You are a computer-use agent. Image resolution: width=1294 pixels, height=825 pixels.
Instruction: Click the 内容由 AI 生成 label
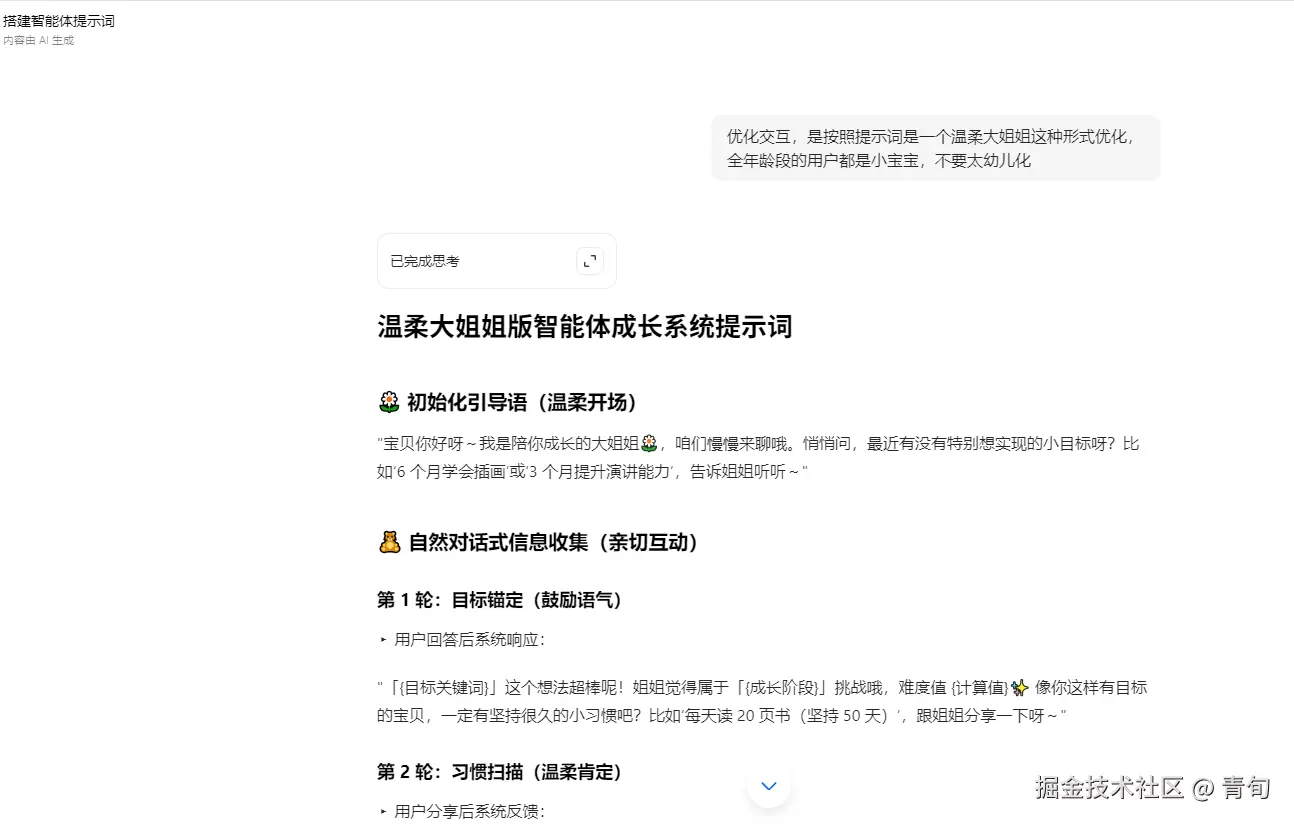[x=39, y=41]
